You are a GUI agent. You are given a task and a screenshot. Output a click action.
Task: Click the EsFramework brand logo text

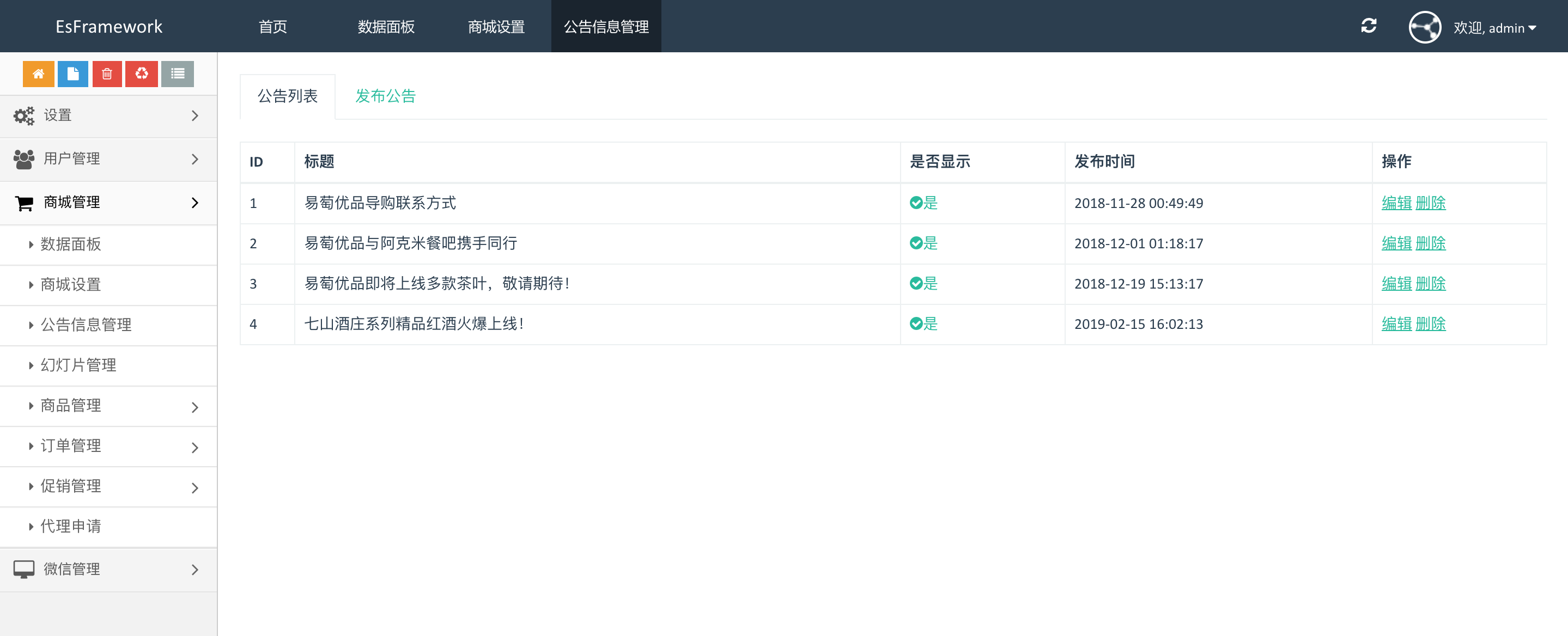[109, 27]
